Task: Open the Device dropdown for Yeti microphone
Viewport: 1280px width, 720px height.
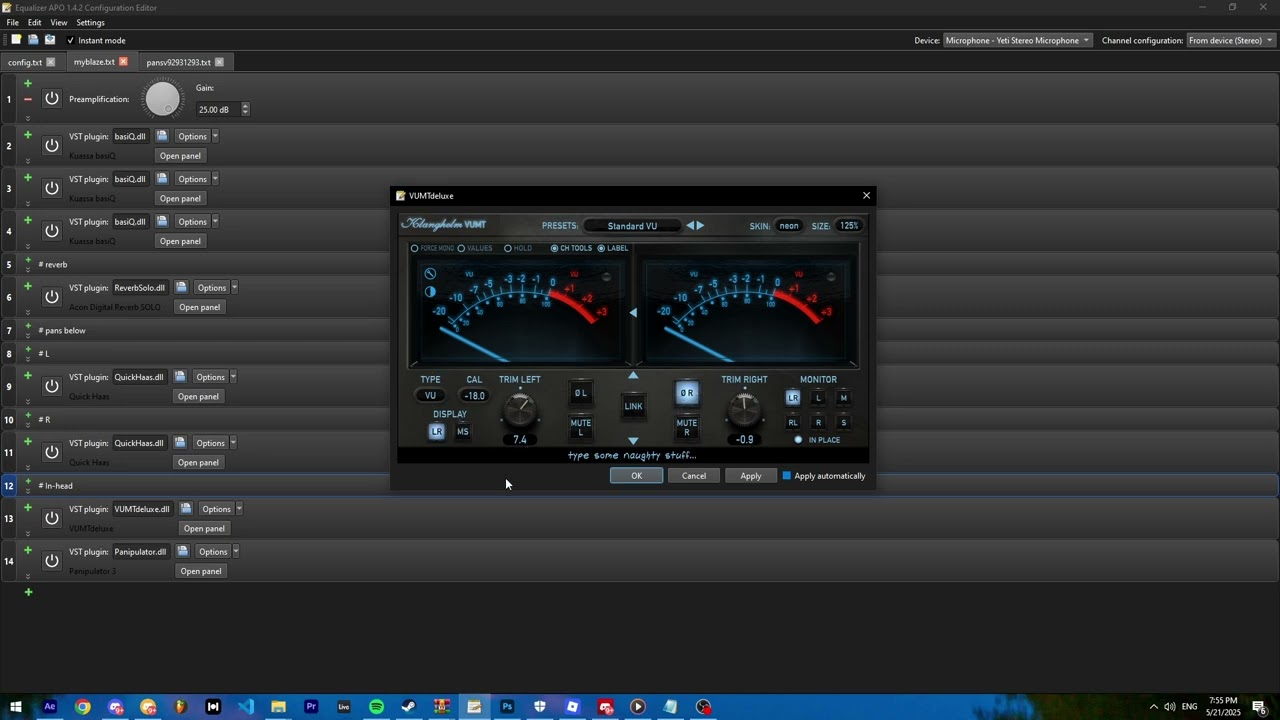Action: (1018, 40)
